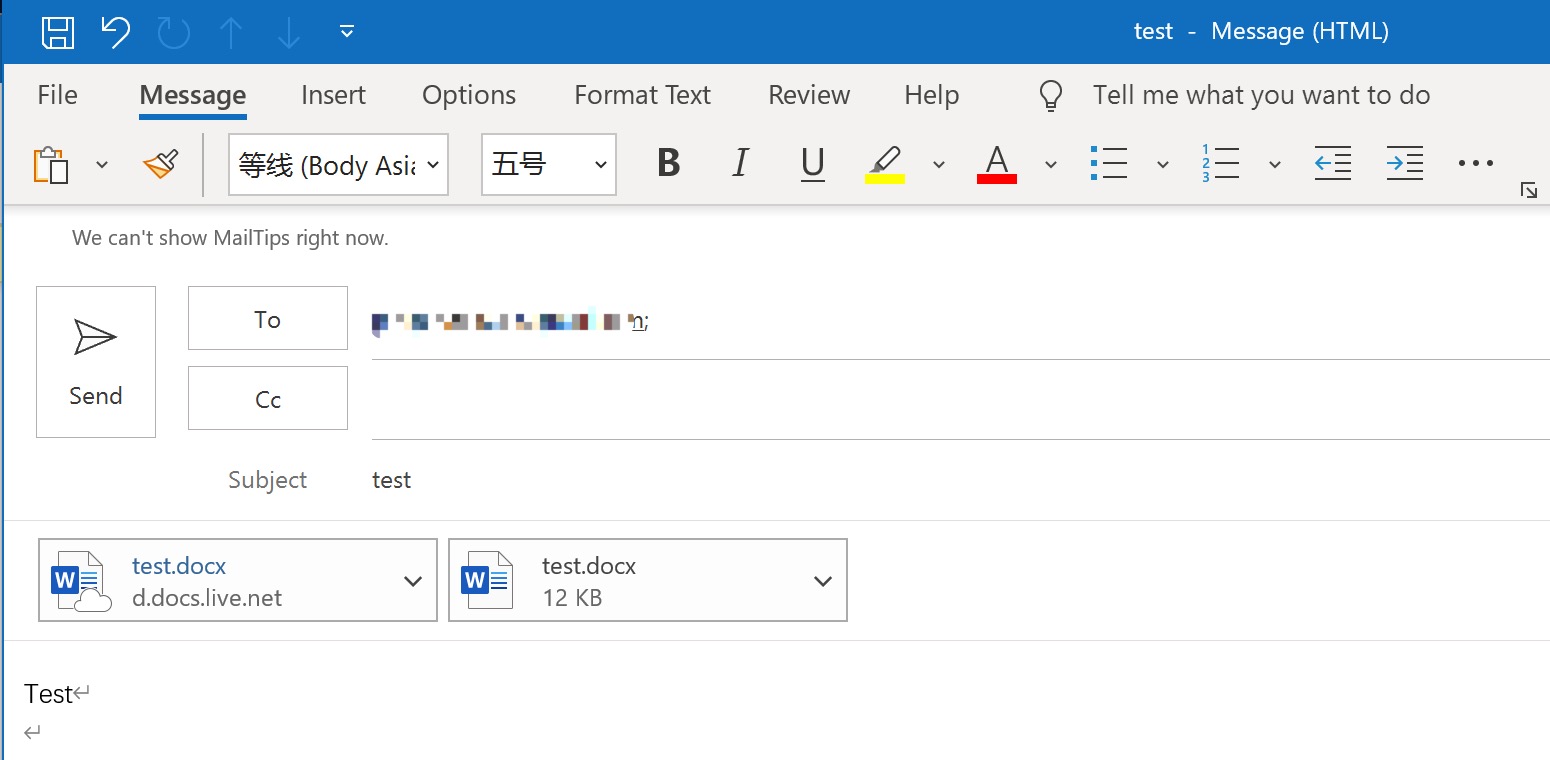Show more ribbon commands ellipsis
This screenshot has width=1550, height=760.
point(1476,163)
